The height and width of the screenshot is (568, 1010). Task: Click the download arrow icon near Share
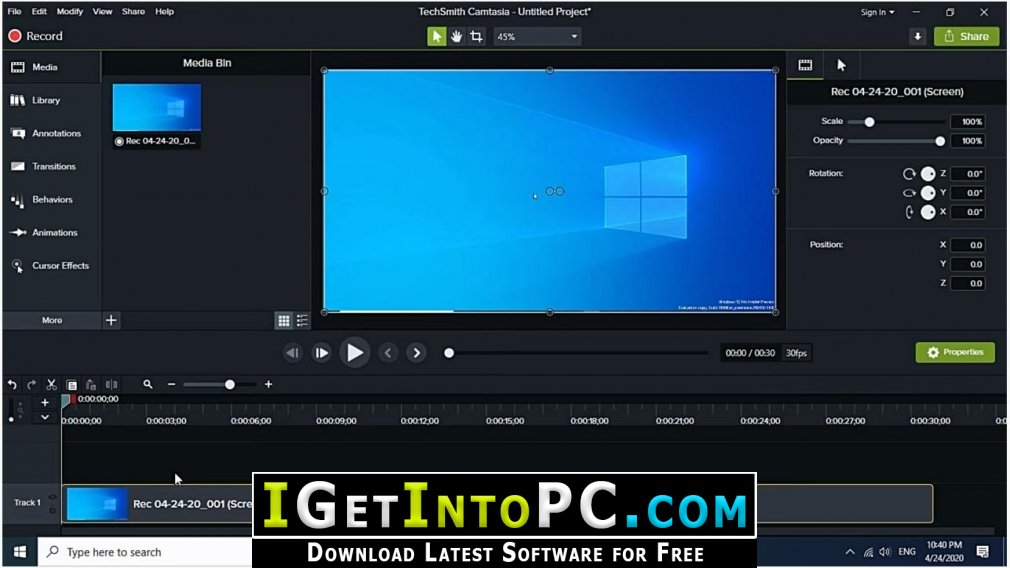(918, 37)
